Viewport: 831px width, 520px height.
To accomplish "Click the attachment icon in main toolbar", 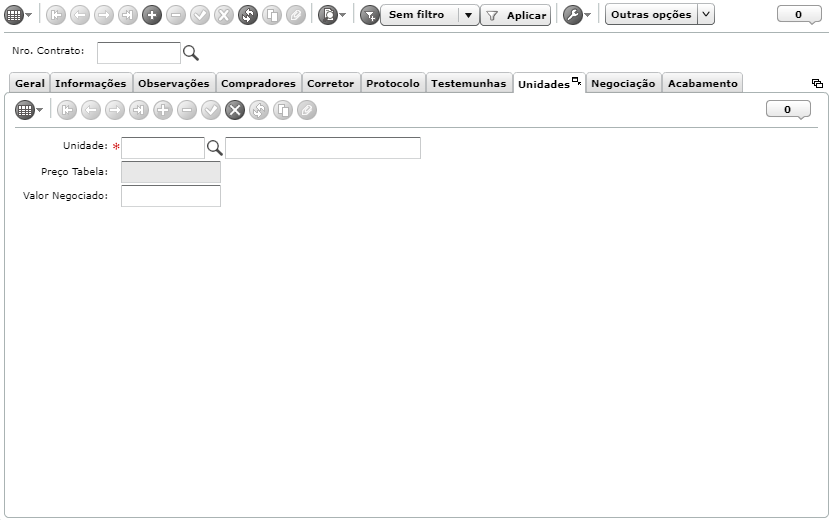I will [296, 15].
